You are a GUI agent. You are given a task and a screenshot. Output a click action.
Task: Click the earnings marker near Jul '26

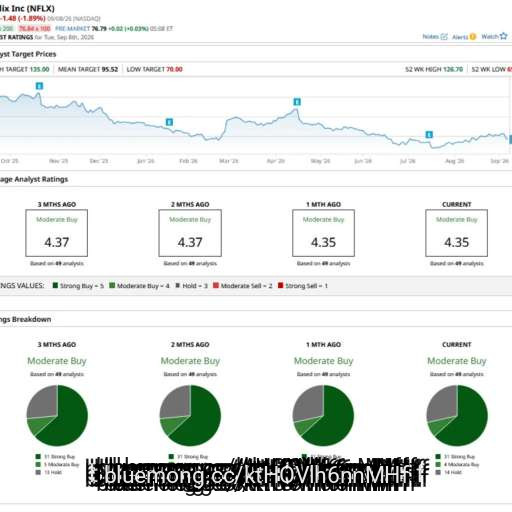click(x=429, y=135)
